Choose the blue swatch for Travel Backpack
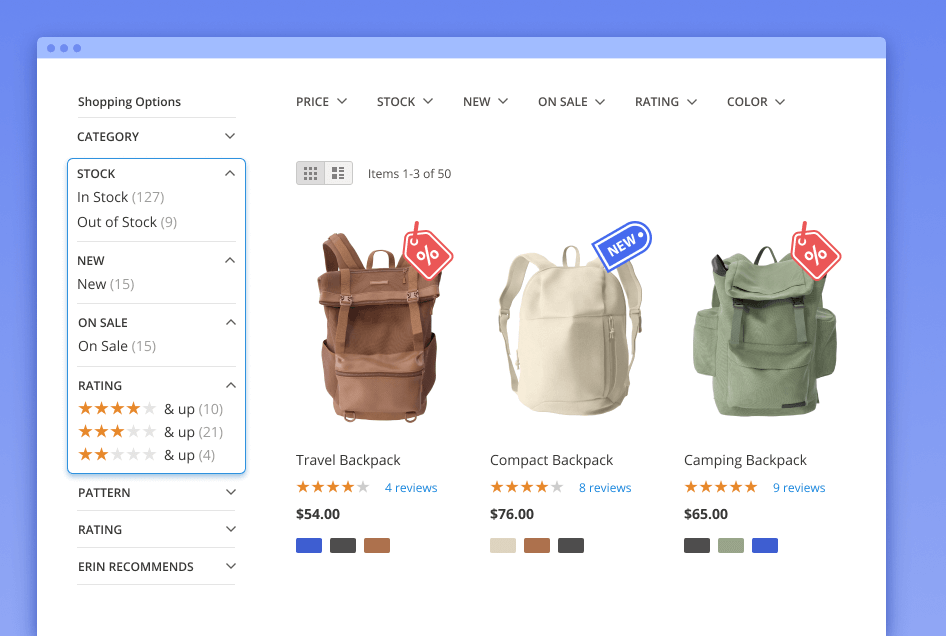Screen dimensions: 946x636 click(x=309, y=546)
